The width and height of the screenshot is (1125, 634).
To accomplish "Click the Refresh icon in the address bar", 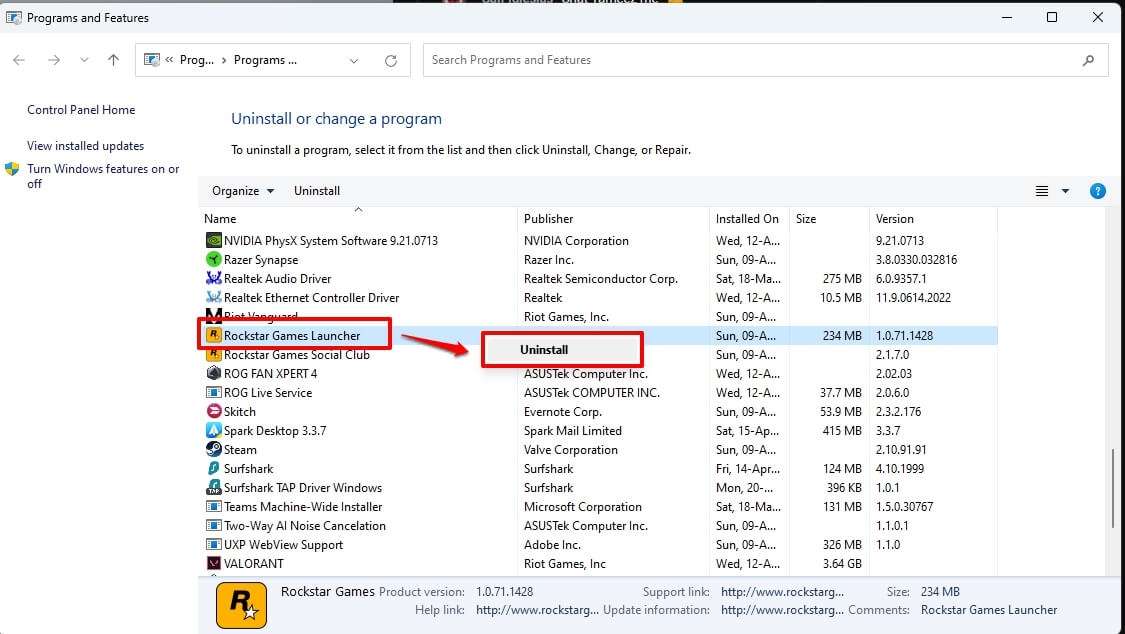I will pyautogui.click(x=390, y=60).
